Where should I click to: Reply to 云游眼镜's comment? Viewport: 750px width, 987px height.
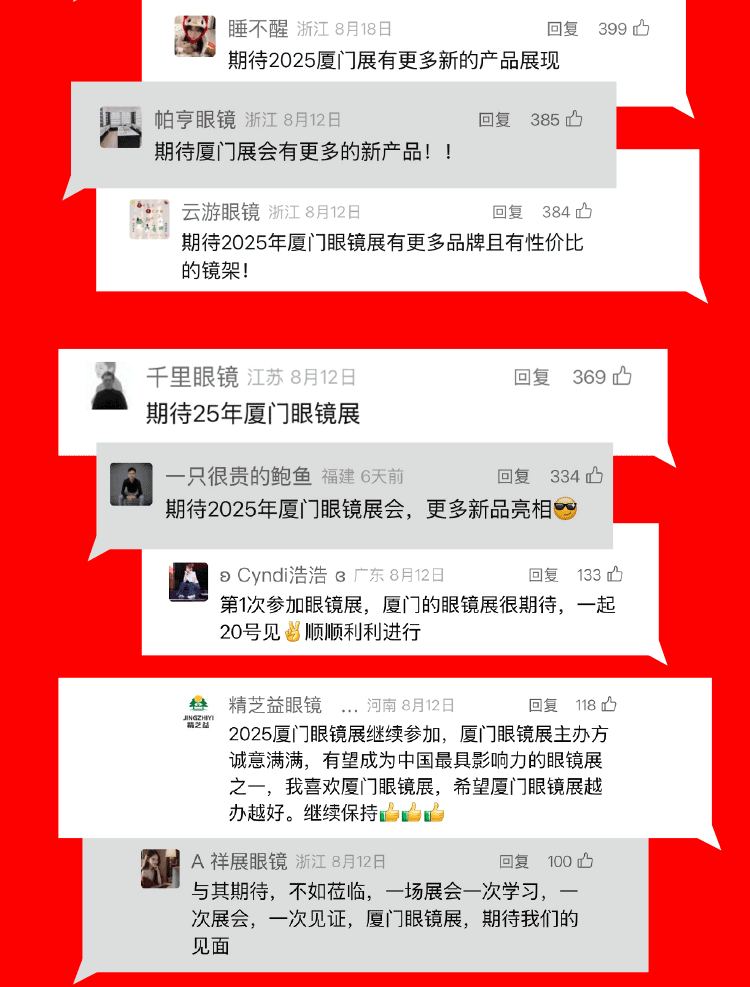click(508, 212)
